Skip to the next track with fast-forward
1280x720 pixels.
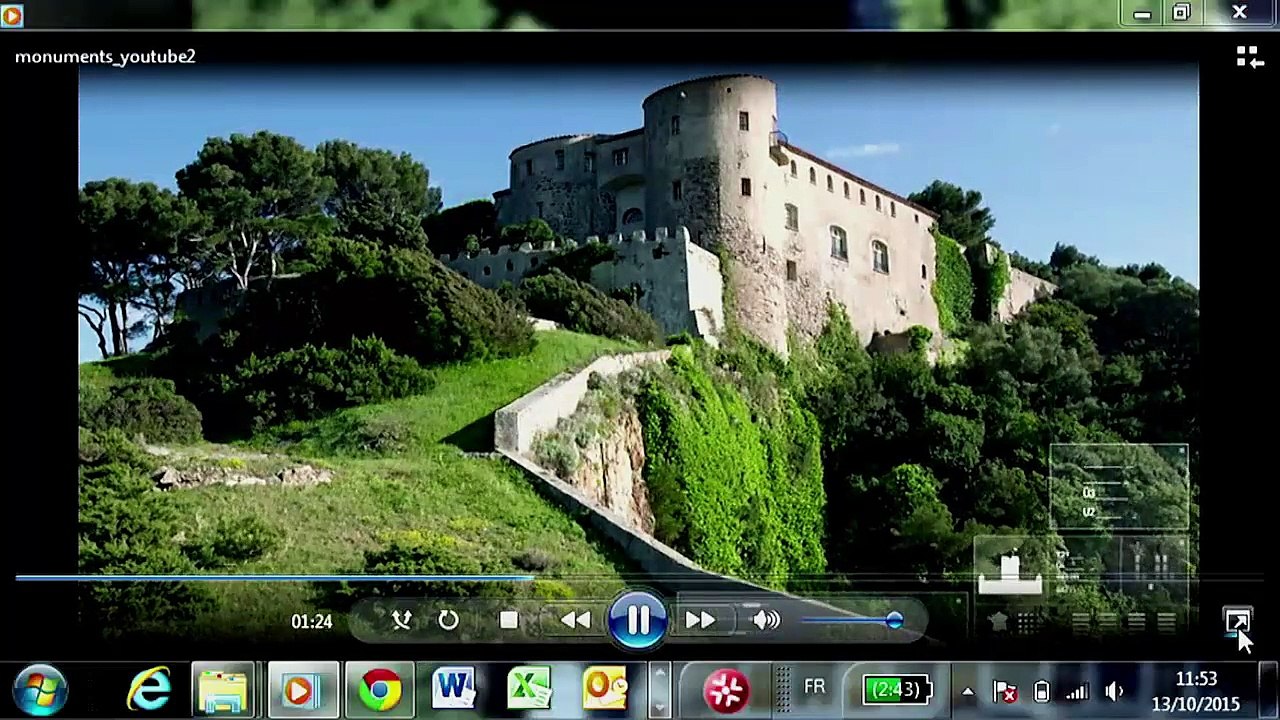point(700,621)
